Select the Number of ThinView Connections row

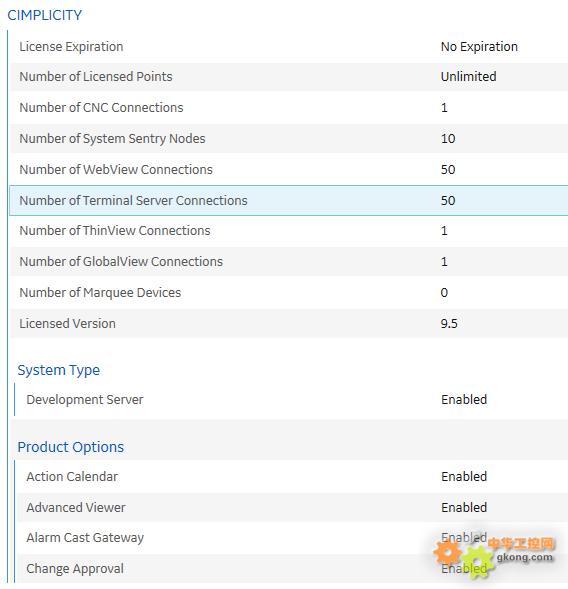tap(289, 231)
